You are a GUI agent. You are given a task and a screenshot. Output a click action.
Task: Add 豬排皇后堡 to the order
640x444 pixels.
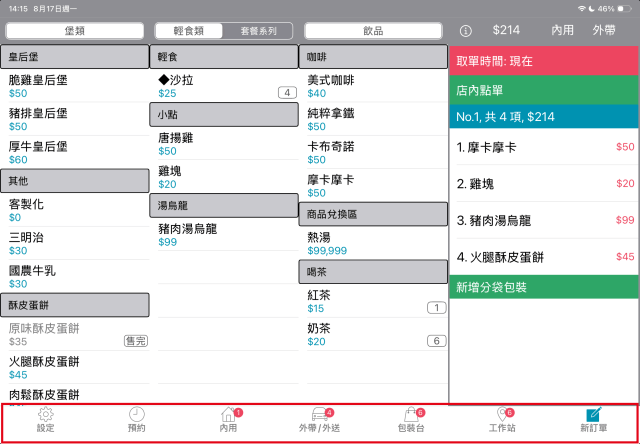tap(75, 119)
